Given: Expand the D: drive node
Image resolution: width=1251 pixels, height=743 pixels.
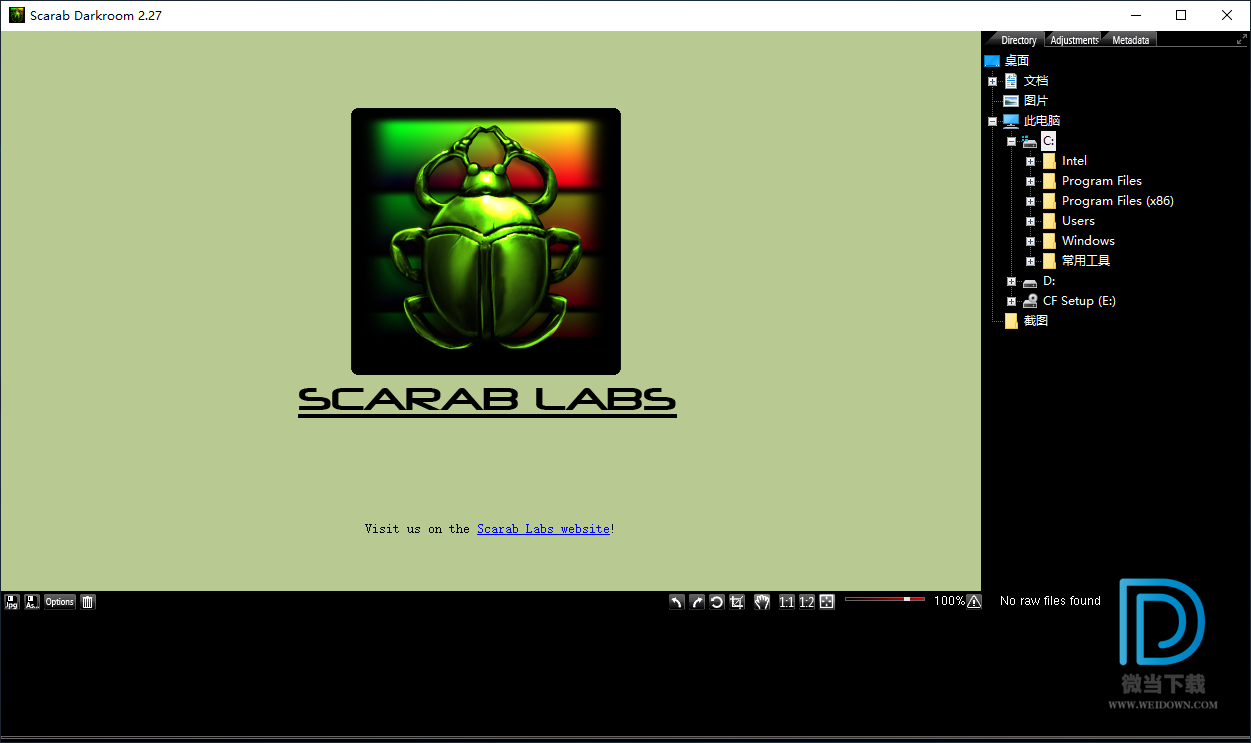Looking at the screenshot, I should [1011, 281].
